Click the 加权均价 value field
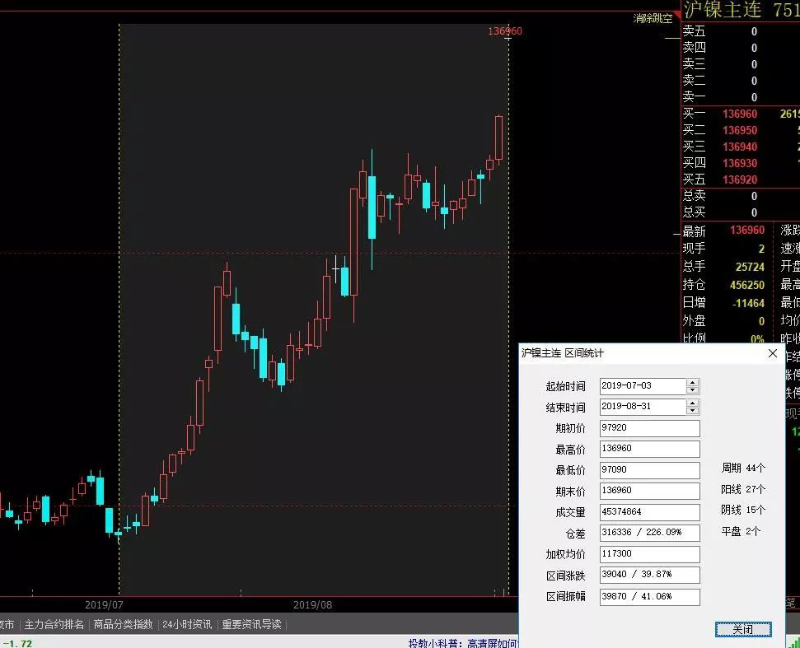 point(649,554)
